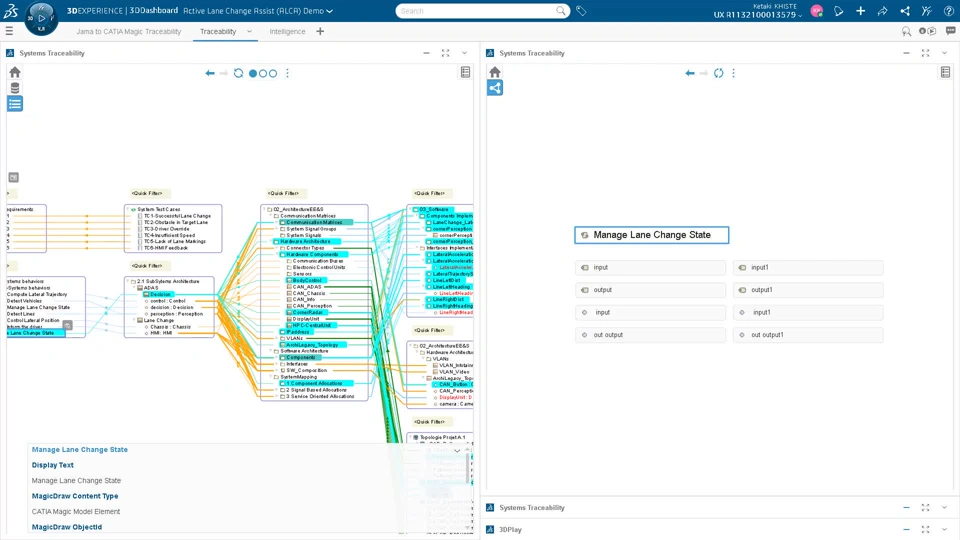Open the hamburger side menu
The image size is (960, 540).
[x=9, y=31]
